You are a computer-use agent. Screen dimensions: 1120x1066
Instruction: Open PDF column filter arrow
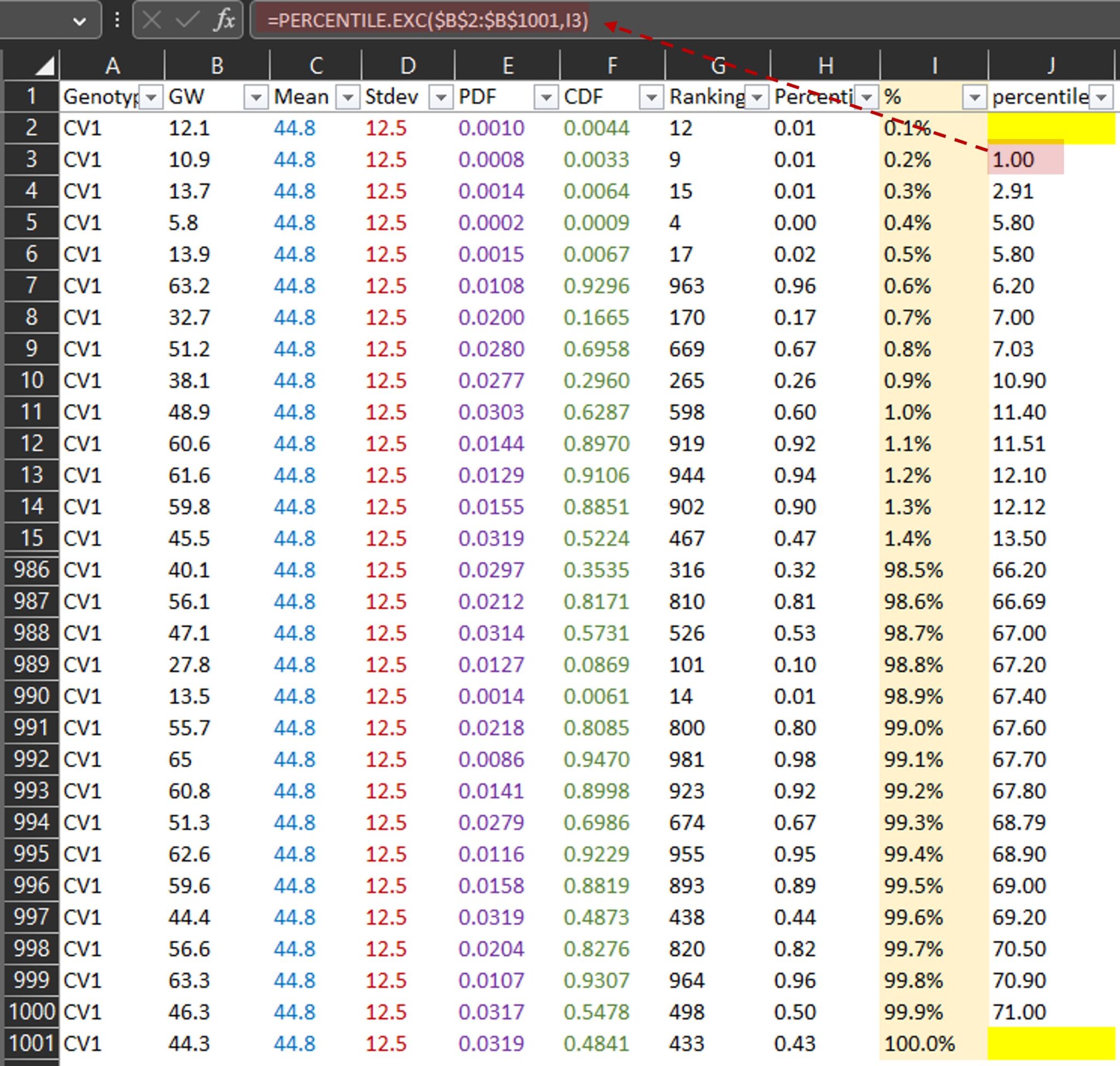pos(546,98)
